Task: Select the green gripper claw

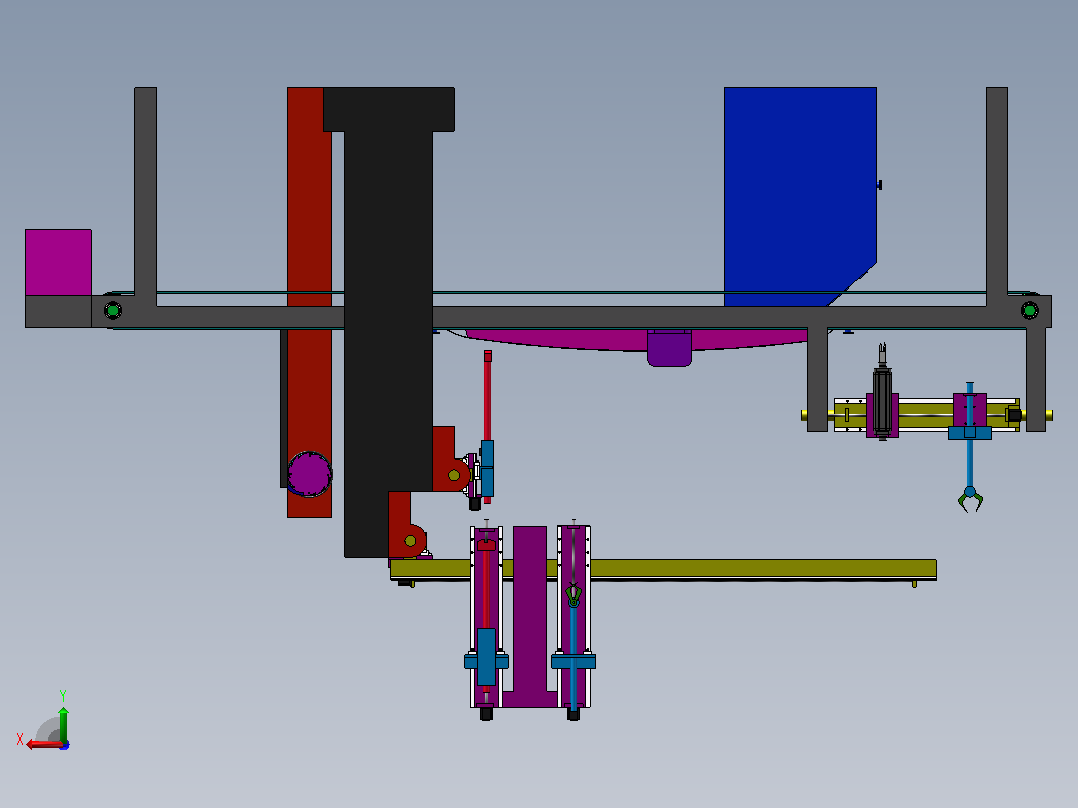Action: [970, 500]
